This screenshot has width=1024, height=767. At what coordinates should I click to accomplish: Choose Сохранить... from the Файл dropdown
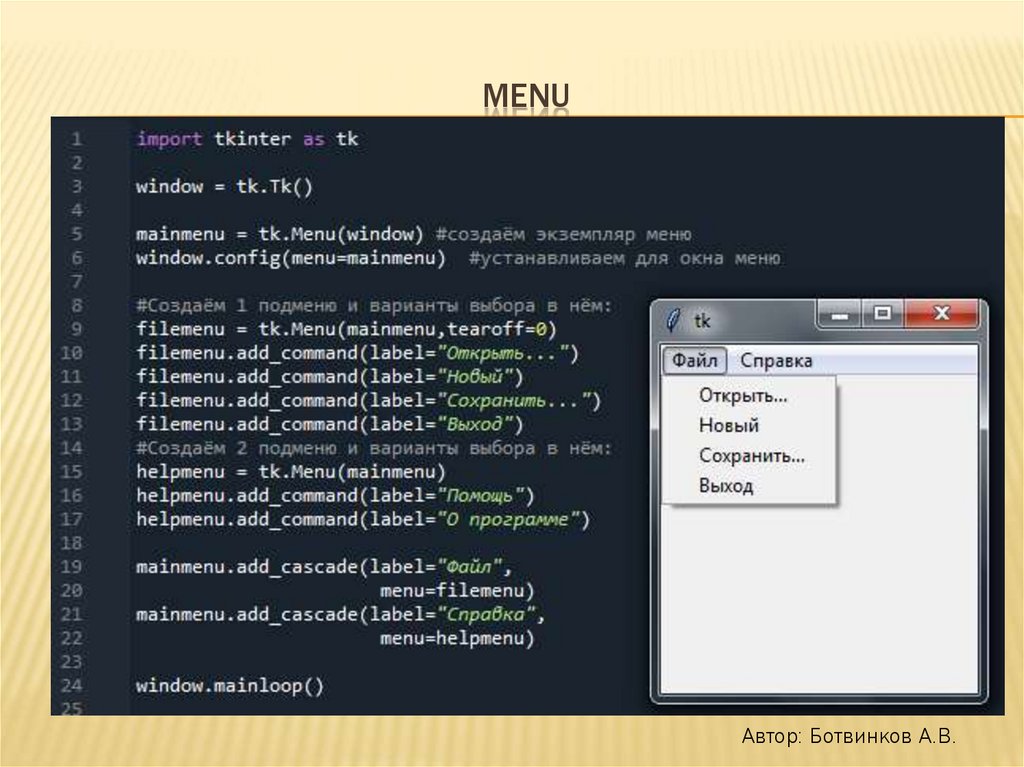[752, 455]
